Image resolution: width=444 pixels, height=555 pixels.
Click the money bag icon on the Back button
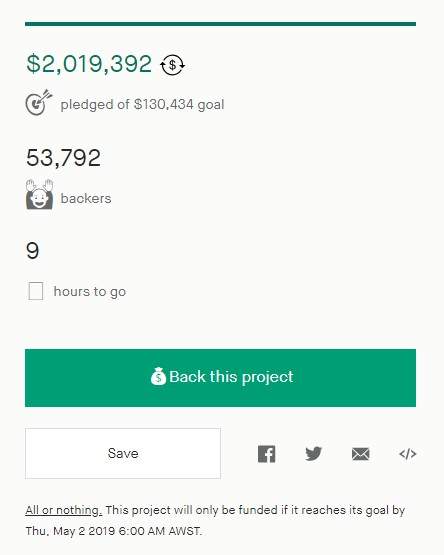click(158, 376)
